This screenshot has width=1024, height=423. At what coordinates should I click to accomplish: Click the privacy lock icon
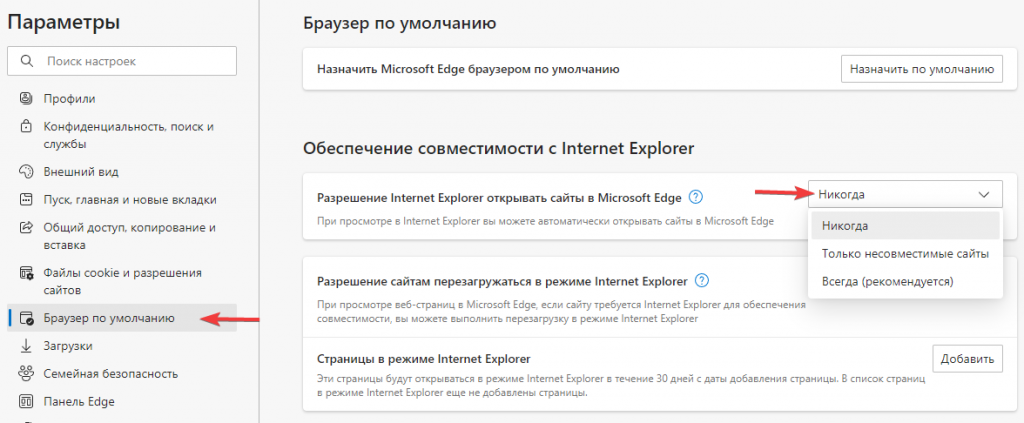(26, 125)
